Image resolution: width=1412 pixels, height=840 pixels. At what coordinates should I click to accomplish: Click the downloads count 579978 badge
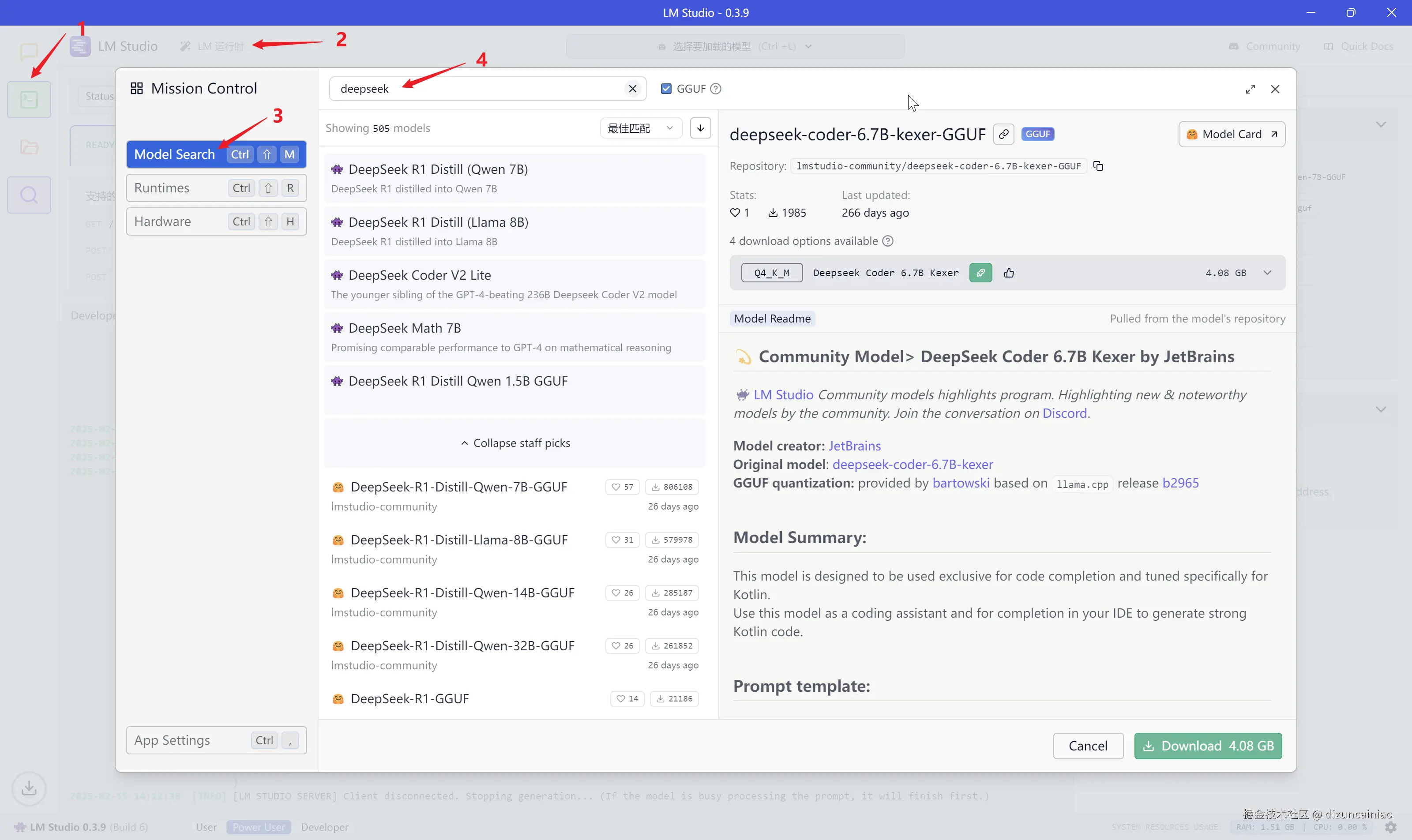[672, 540]
